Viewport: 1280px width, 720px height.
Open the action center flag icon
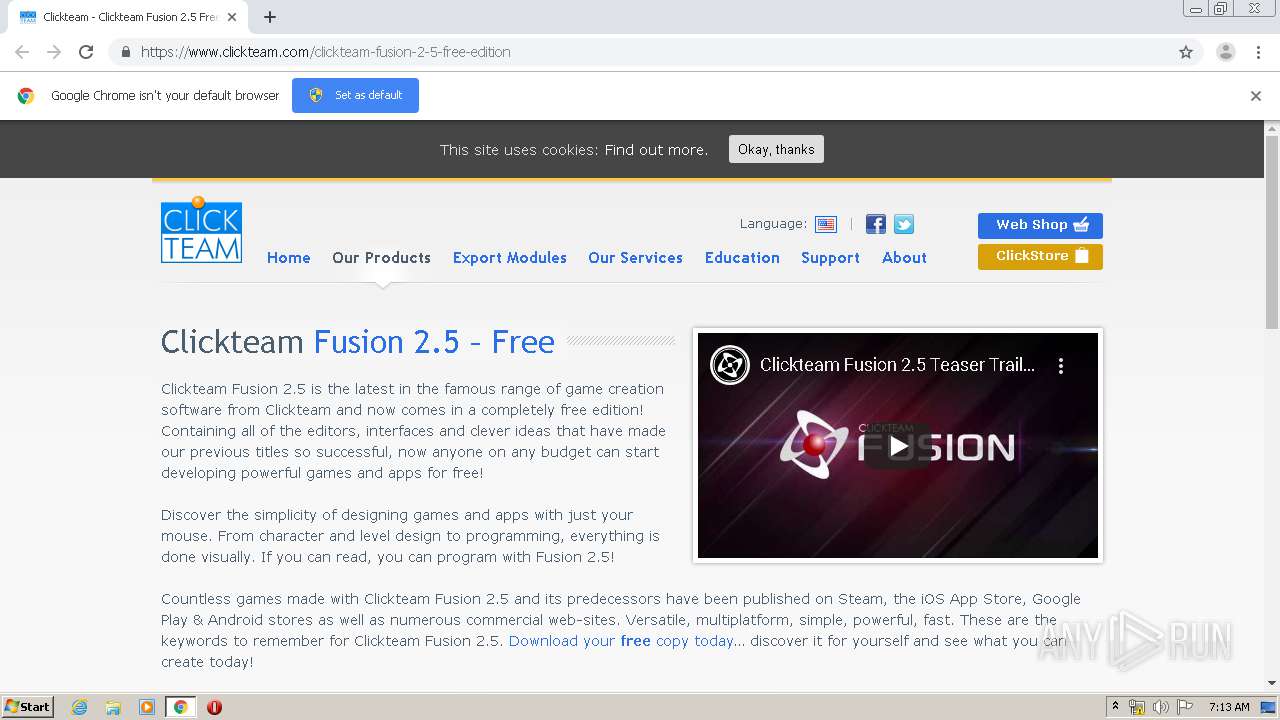point(1184,707)
